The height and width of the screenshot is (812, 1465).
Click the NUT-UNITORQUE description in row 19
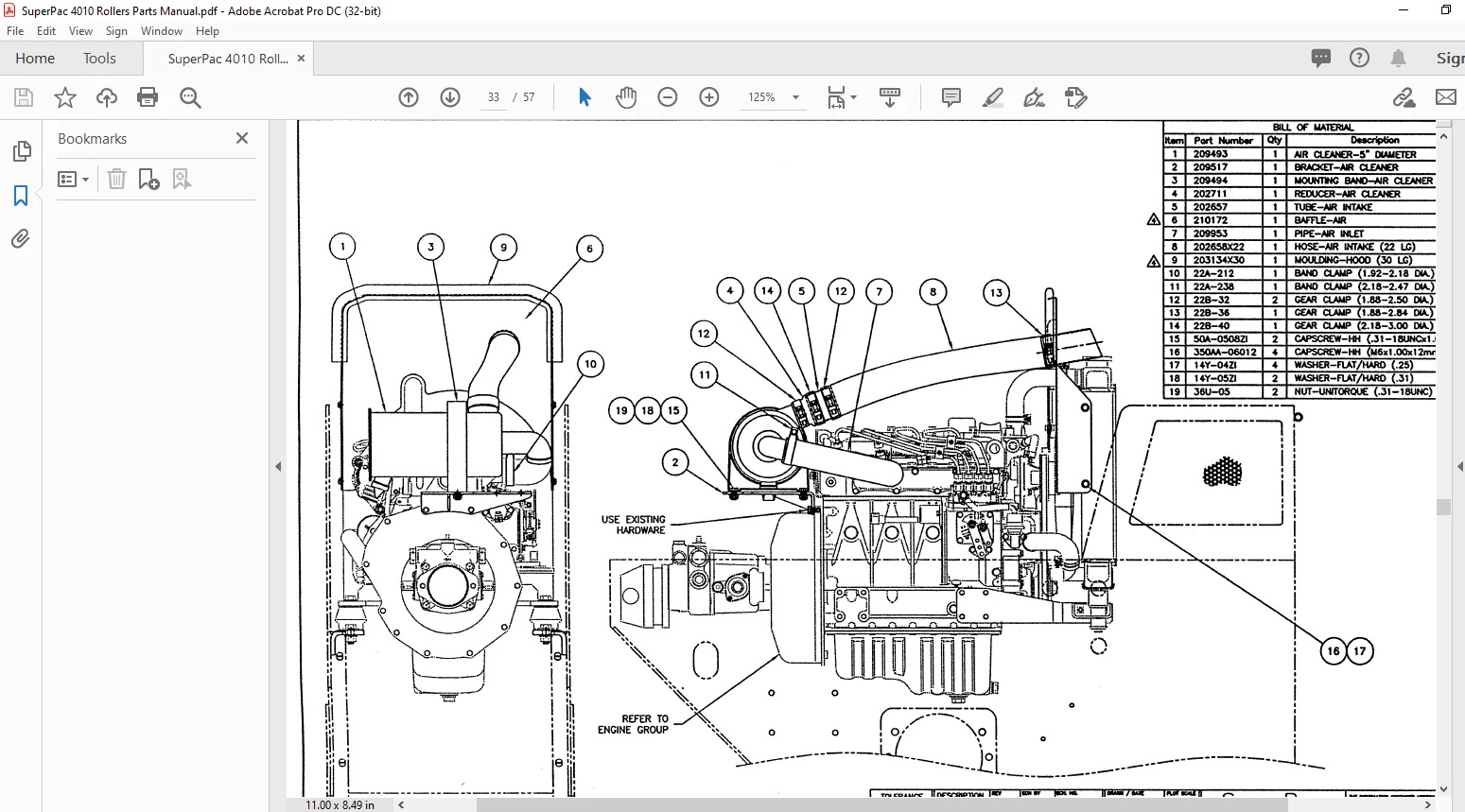(x=1363, y=391)
